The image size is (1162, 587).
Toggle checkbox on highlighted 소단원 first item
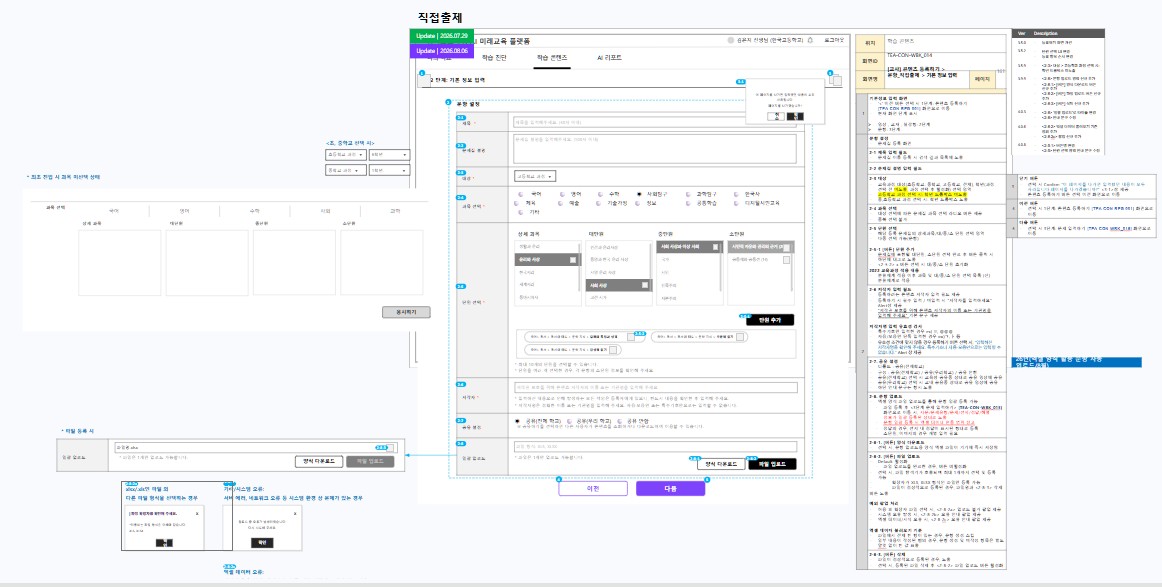pos(786,247)
